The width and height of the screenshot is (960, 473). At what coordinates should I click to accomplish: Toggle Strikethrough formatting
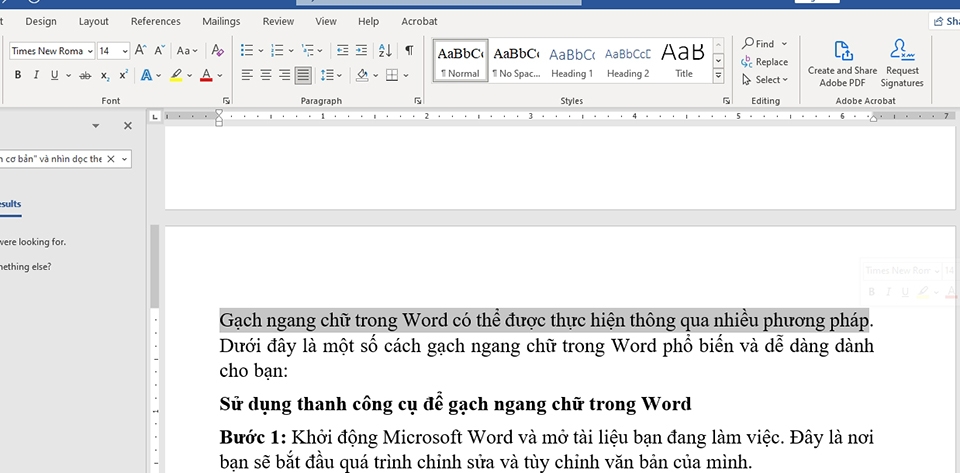pyautogui.click(x=85, y=75)
